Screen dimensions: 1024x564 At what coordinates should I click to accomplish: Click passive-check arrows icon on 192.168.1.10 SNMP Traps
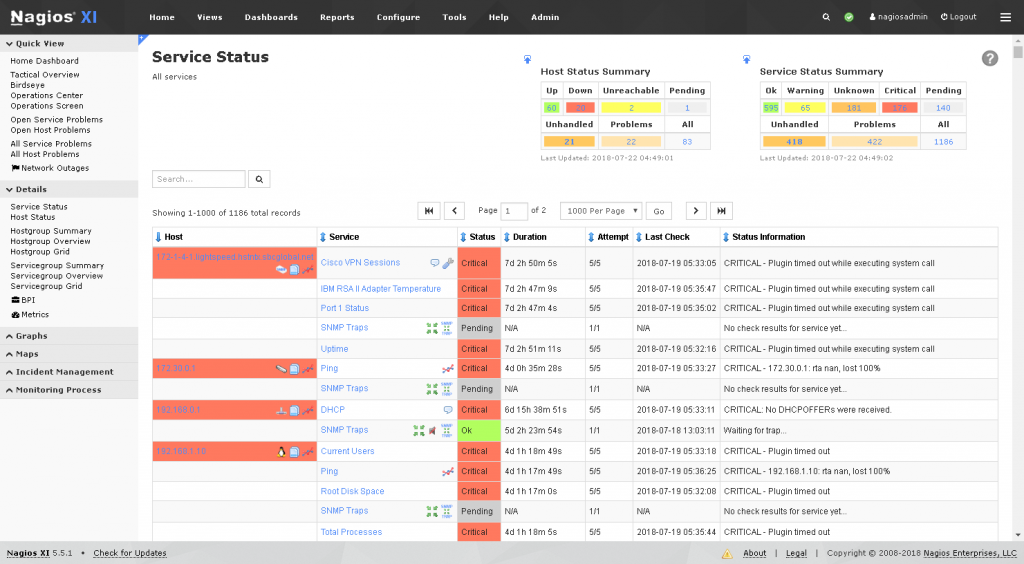pos(432,511)
